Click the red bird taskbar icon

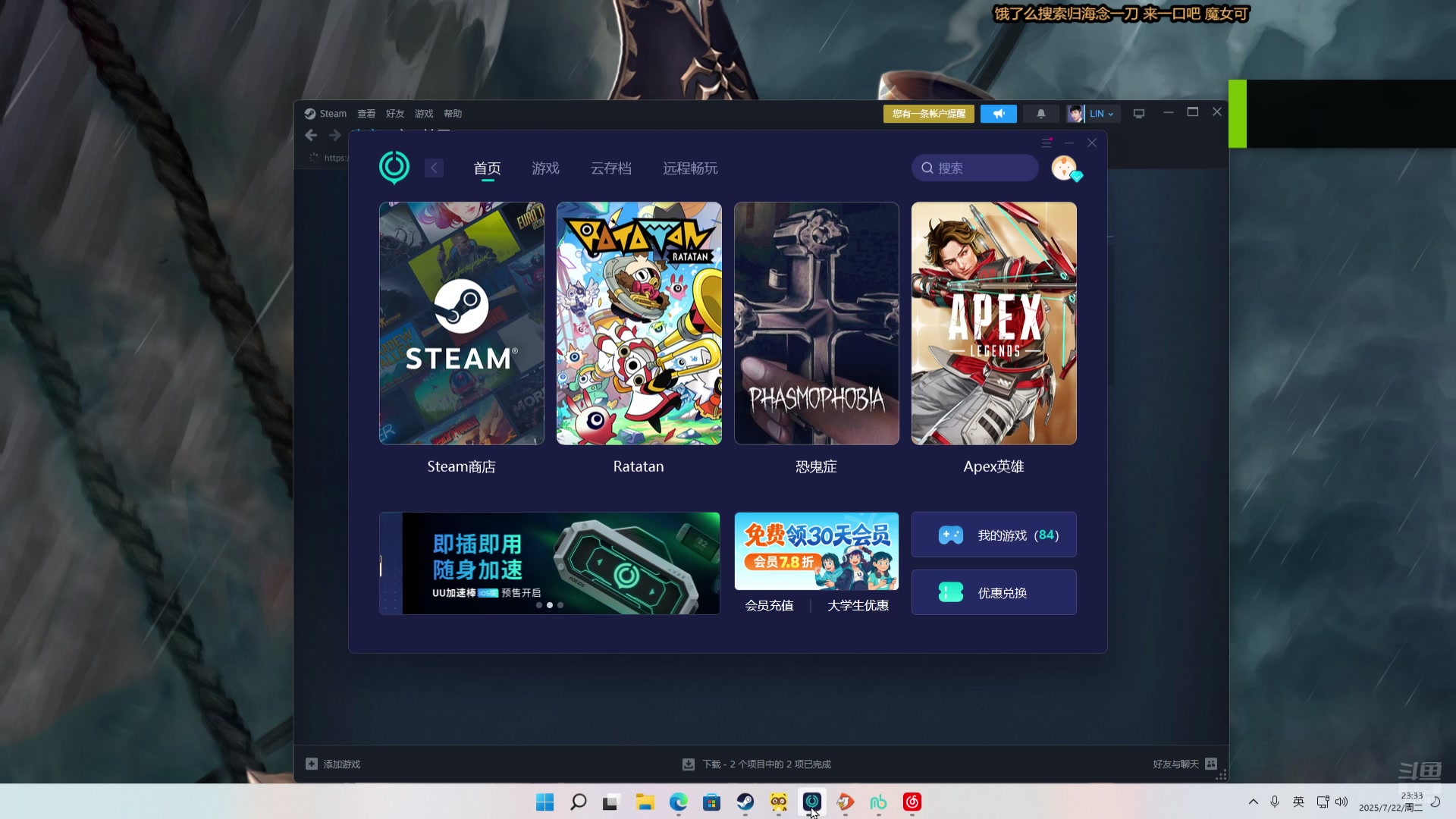coord(846,802)
